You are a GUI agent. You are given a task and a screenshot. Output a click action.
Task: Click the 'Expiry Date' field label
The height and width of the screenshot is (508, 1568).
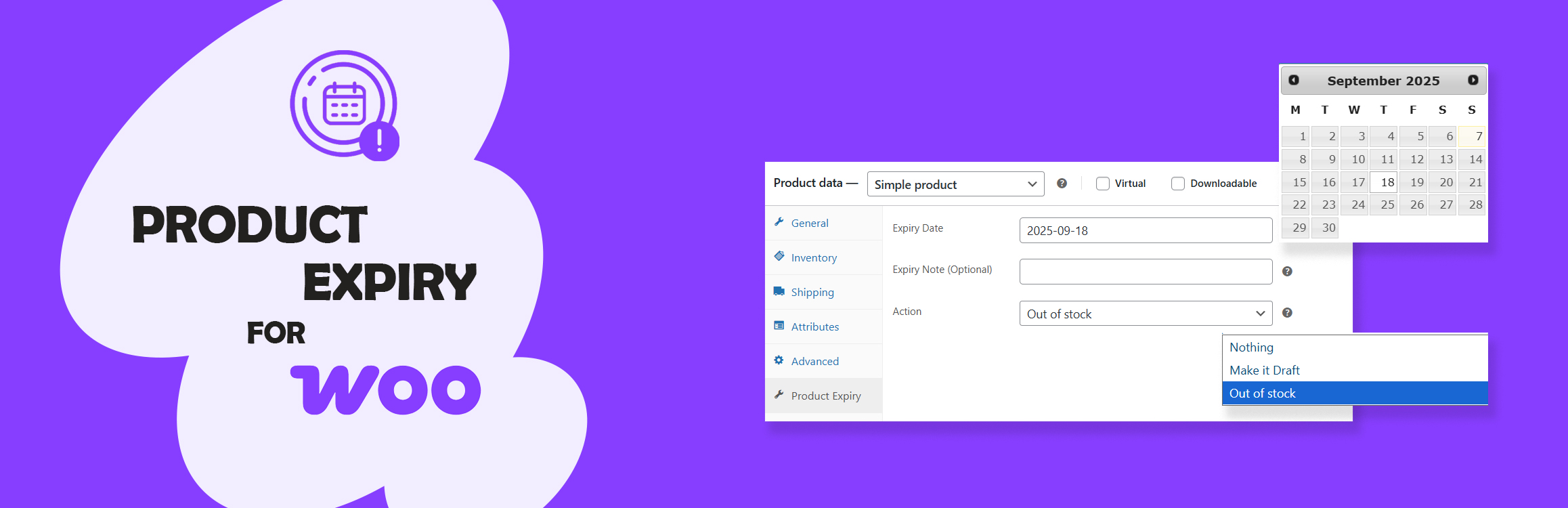pos(917,228)
